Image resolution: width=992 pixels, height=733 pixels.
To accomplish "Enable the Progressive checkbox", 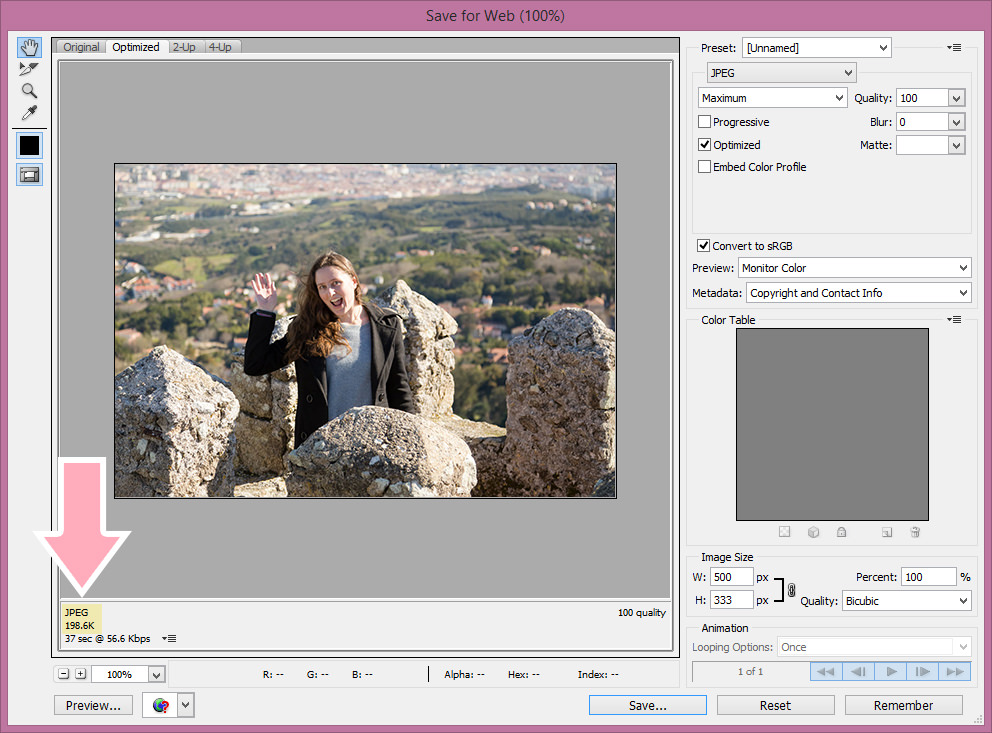I will [x=705, y=122].
